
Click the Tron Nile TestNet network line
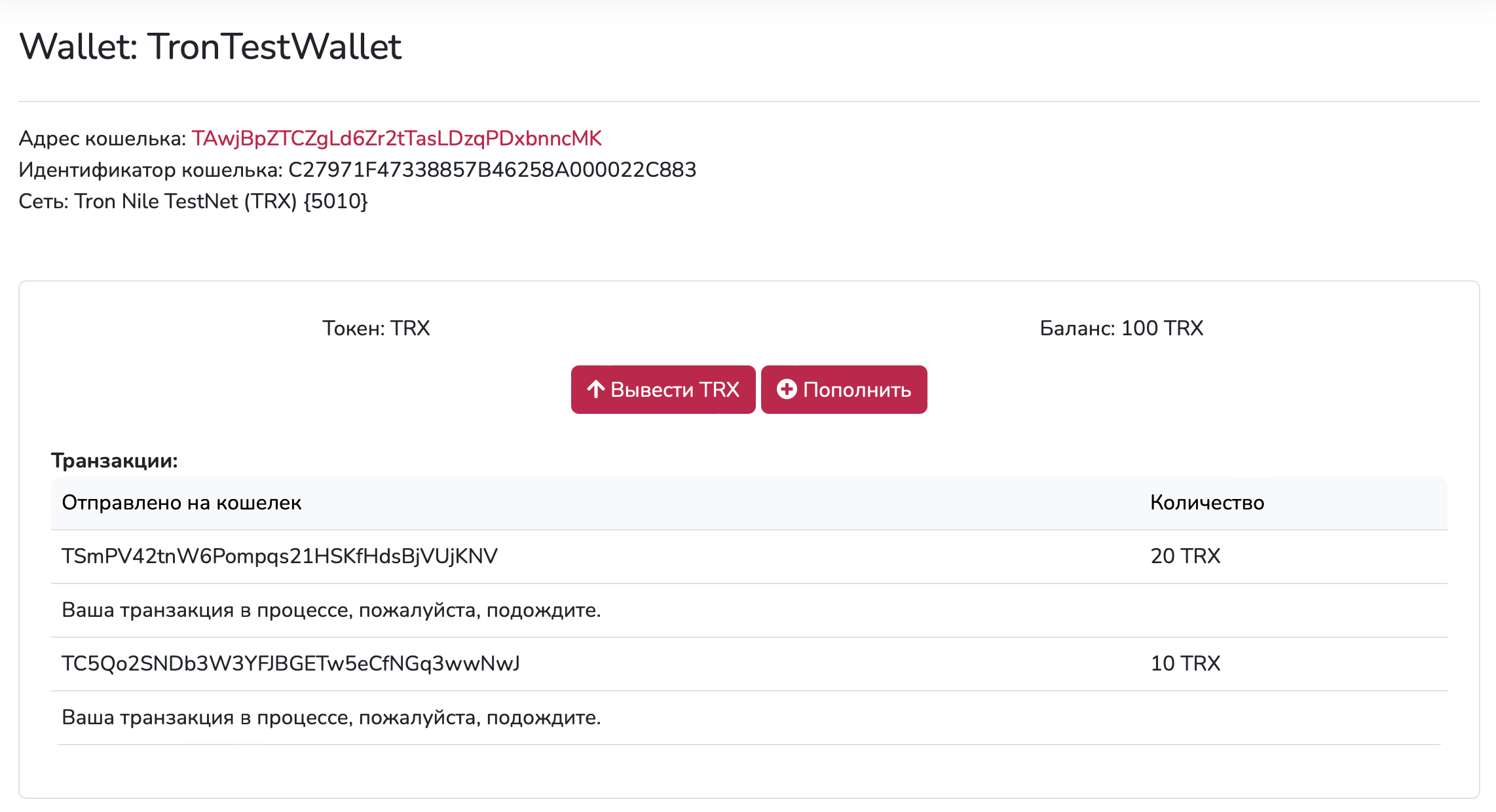tap(193, 202)
